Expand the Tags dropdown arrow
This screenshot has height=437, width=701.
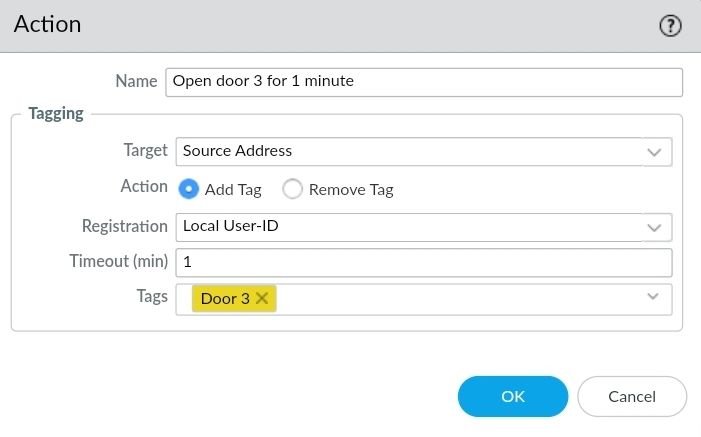click(x=653, y=297)
